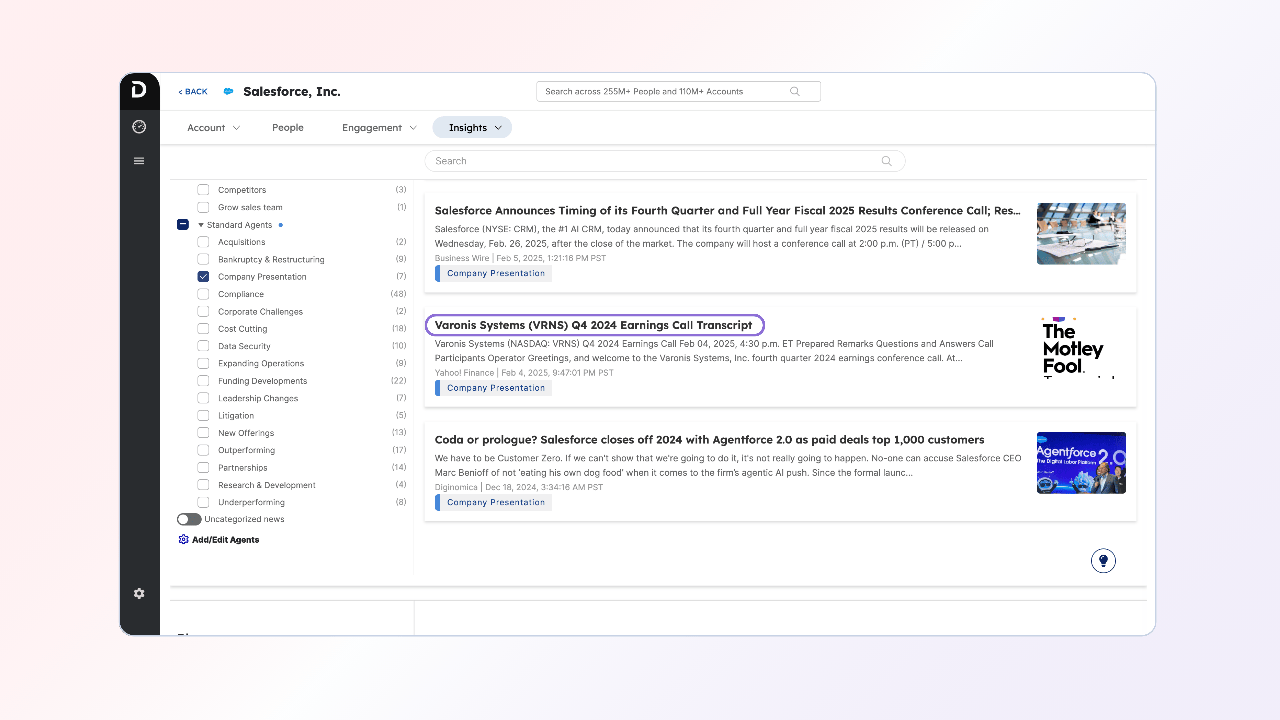Click the lightbulb icon button
Image resolution: width=1280 pixels, height=720 pixels.
click(x=1103, y=561)
